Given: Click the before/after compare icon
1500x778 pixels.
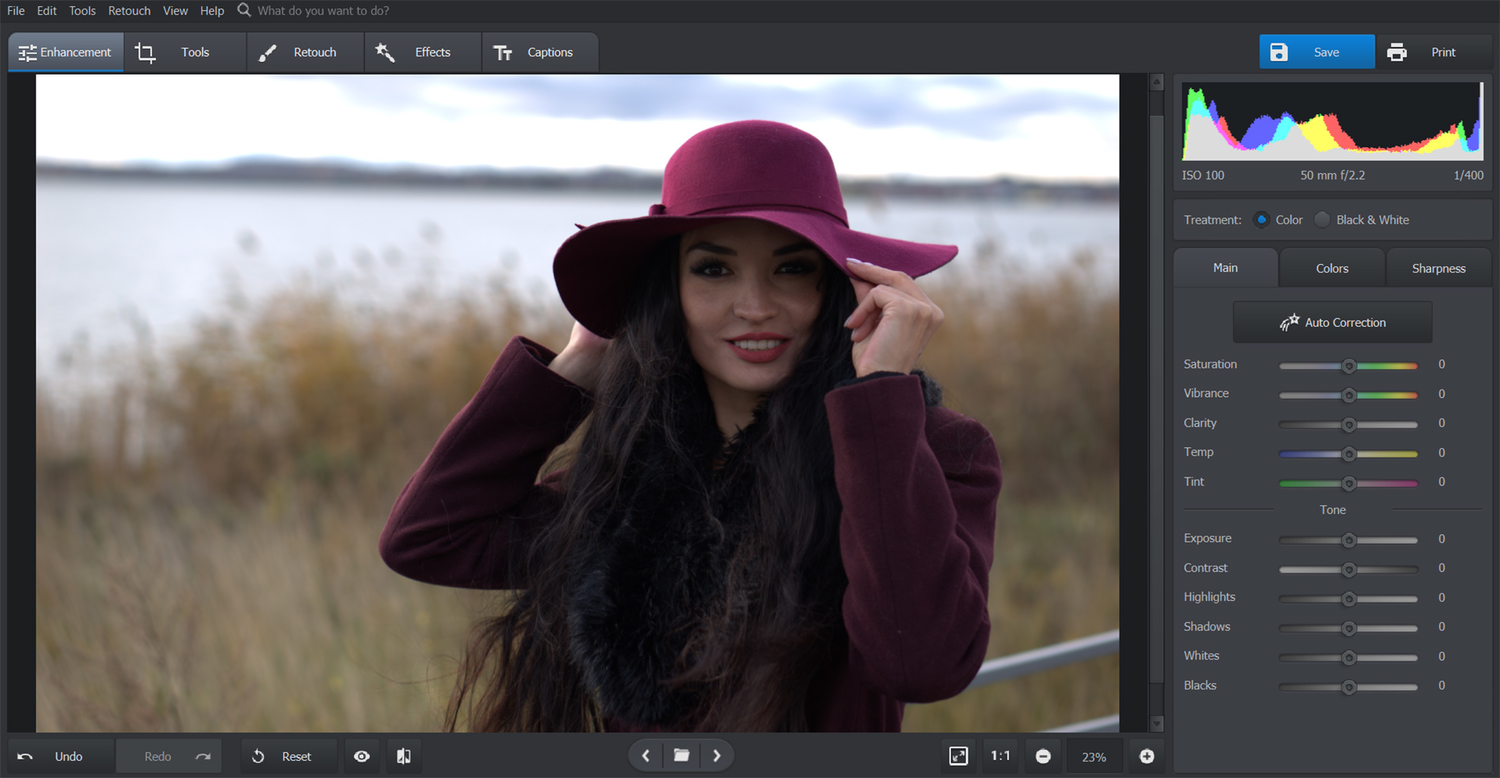Looking at the screenshot, I should point(404,756).
